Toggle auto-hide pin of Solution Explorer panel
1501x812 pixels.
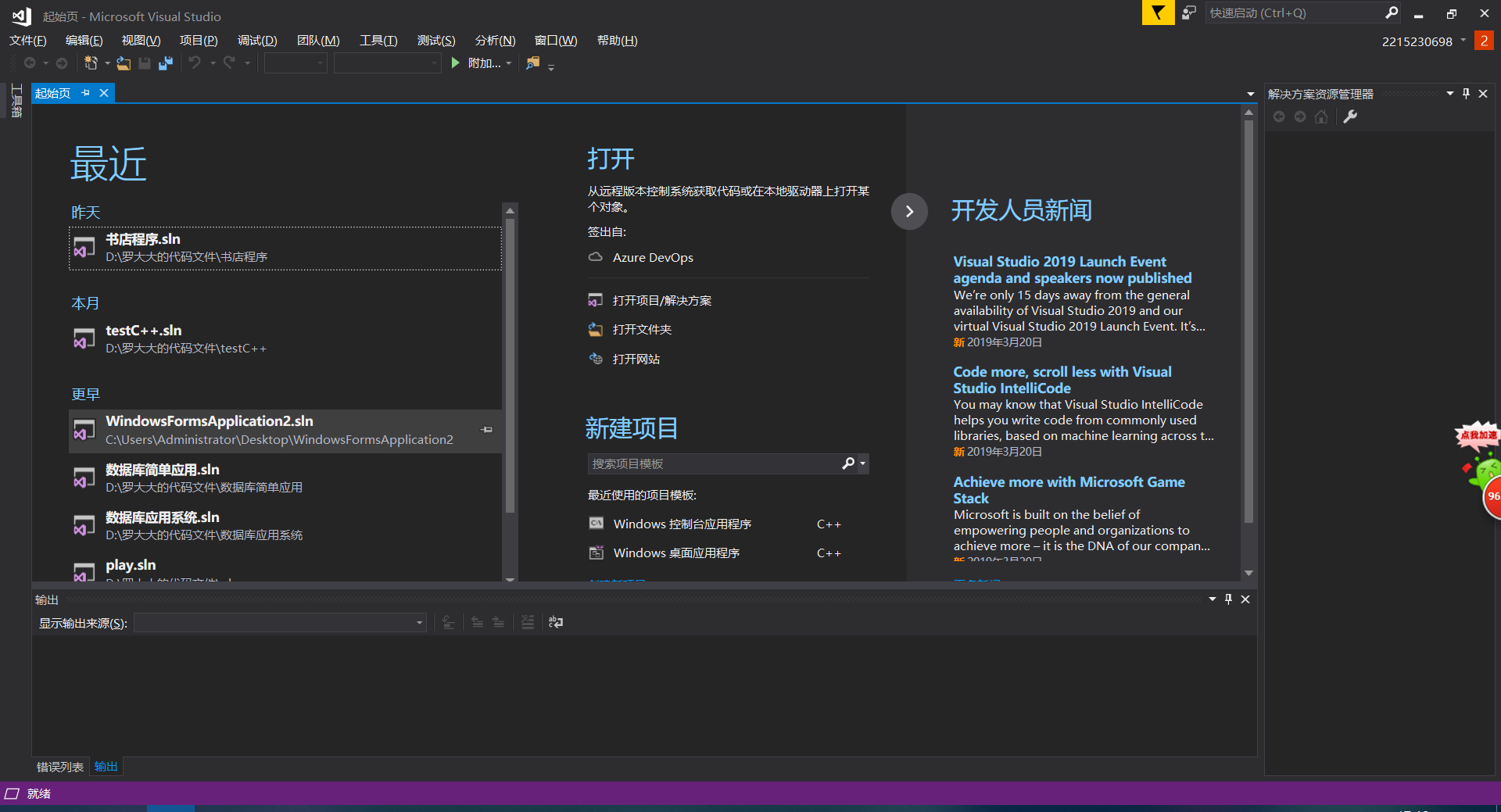click(x=1466, y=94)
